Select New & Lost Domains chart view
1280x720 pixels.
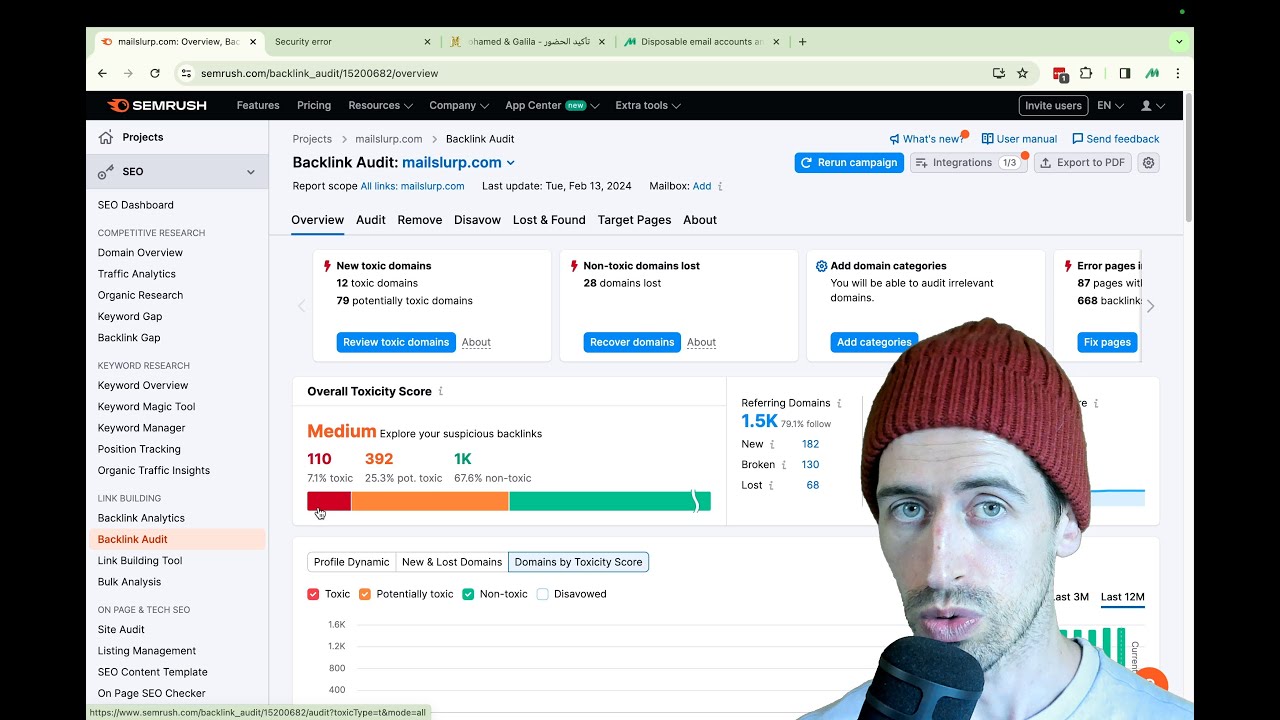452,562
